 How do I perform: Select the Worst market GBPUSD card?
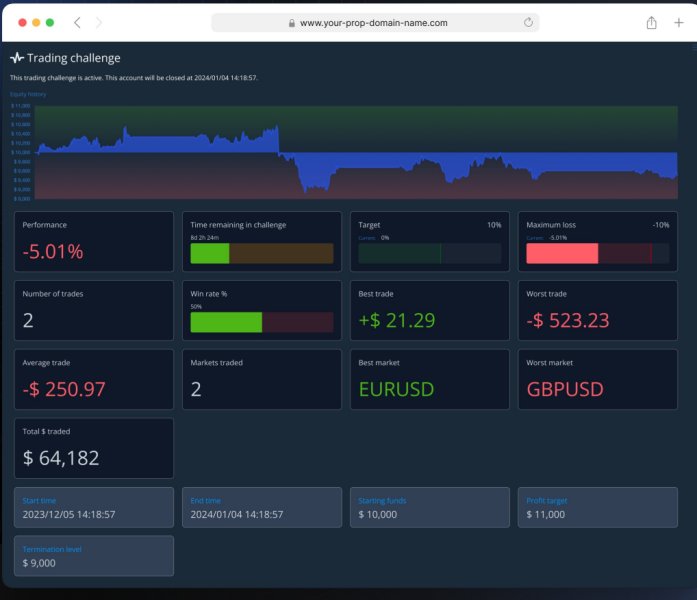tap(597, 379)
